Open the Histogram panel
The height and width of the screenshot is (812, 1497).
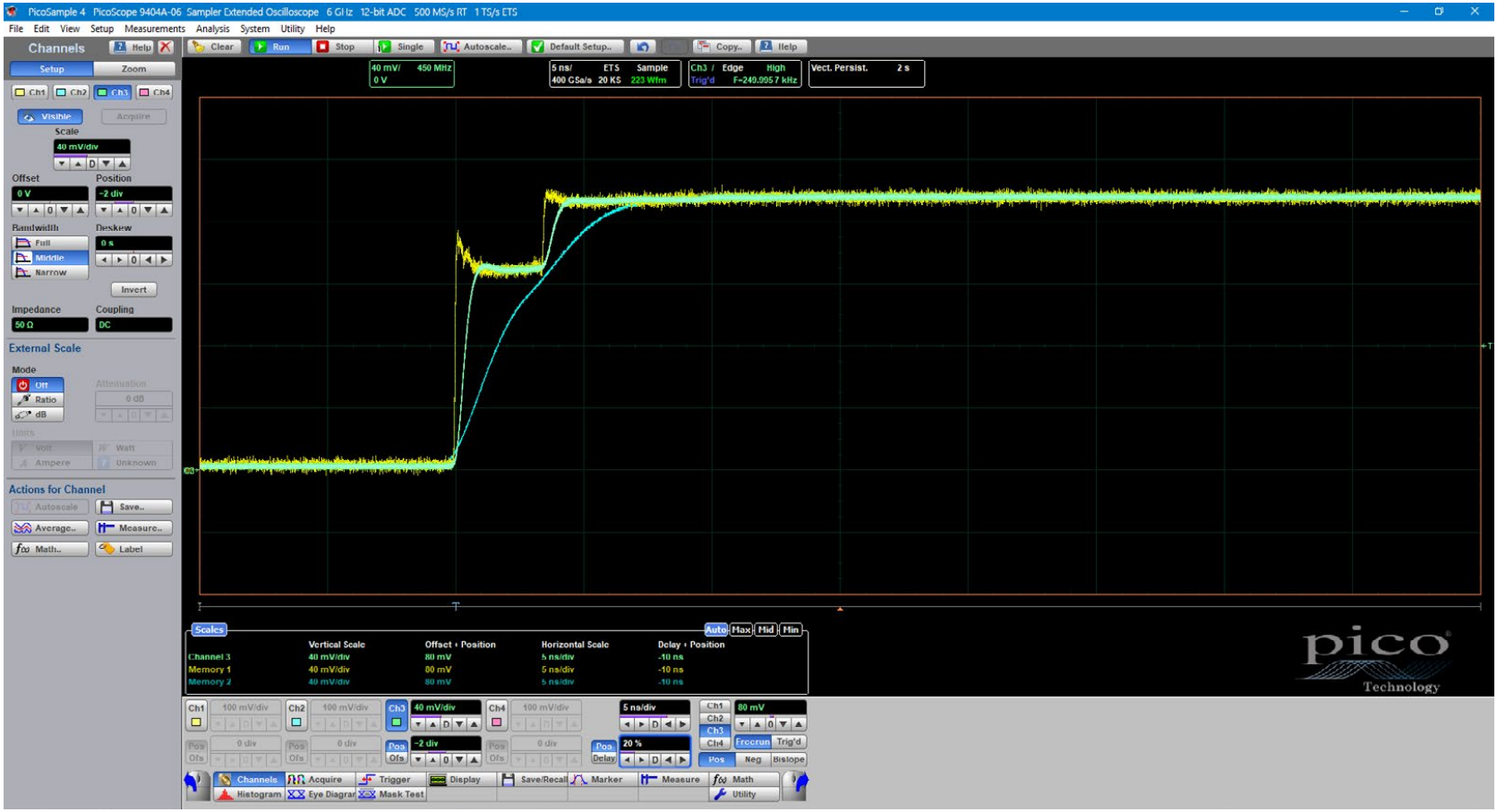coord(250,795)
